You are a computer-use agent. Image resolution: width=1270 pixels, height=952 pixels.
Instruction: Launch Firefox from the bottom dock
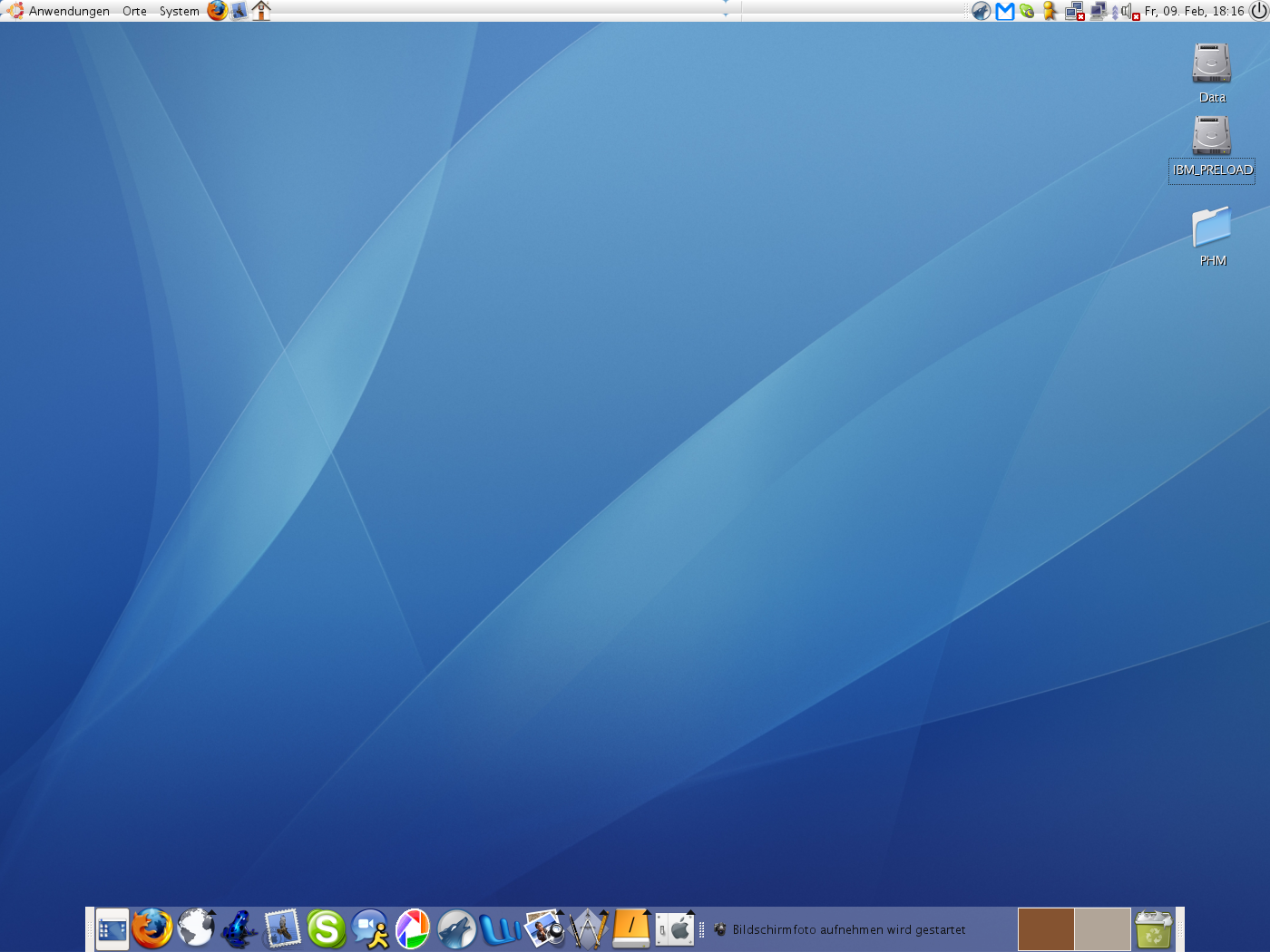tap(151, 929)
